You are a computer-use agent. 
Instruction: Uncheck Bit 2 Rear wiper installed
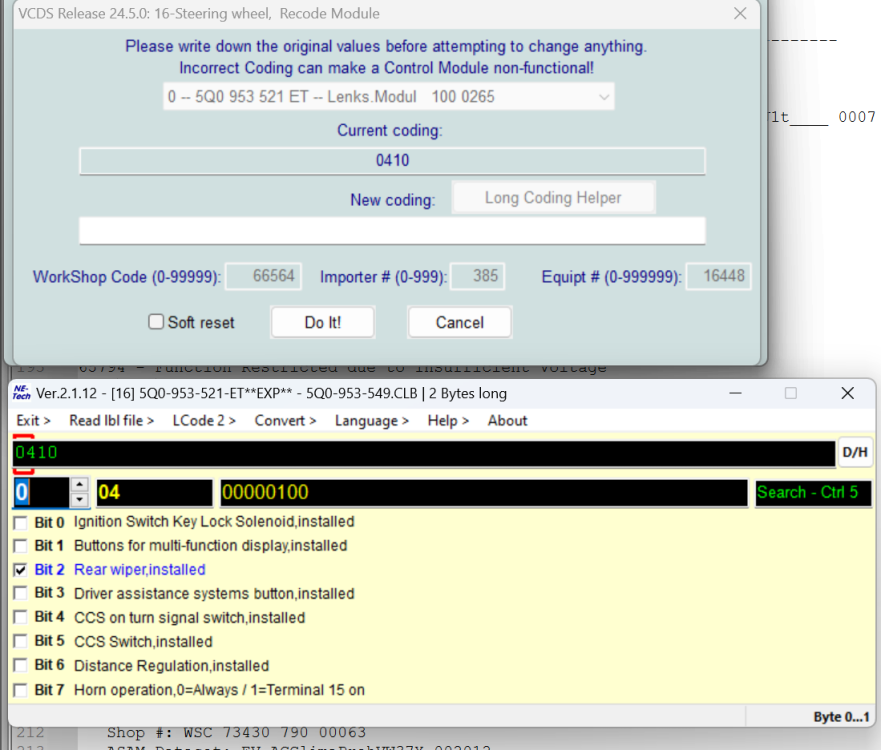[x=20, y=570]
